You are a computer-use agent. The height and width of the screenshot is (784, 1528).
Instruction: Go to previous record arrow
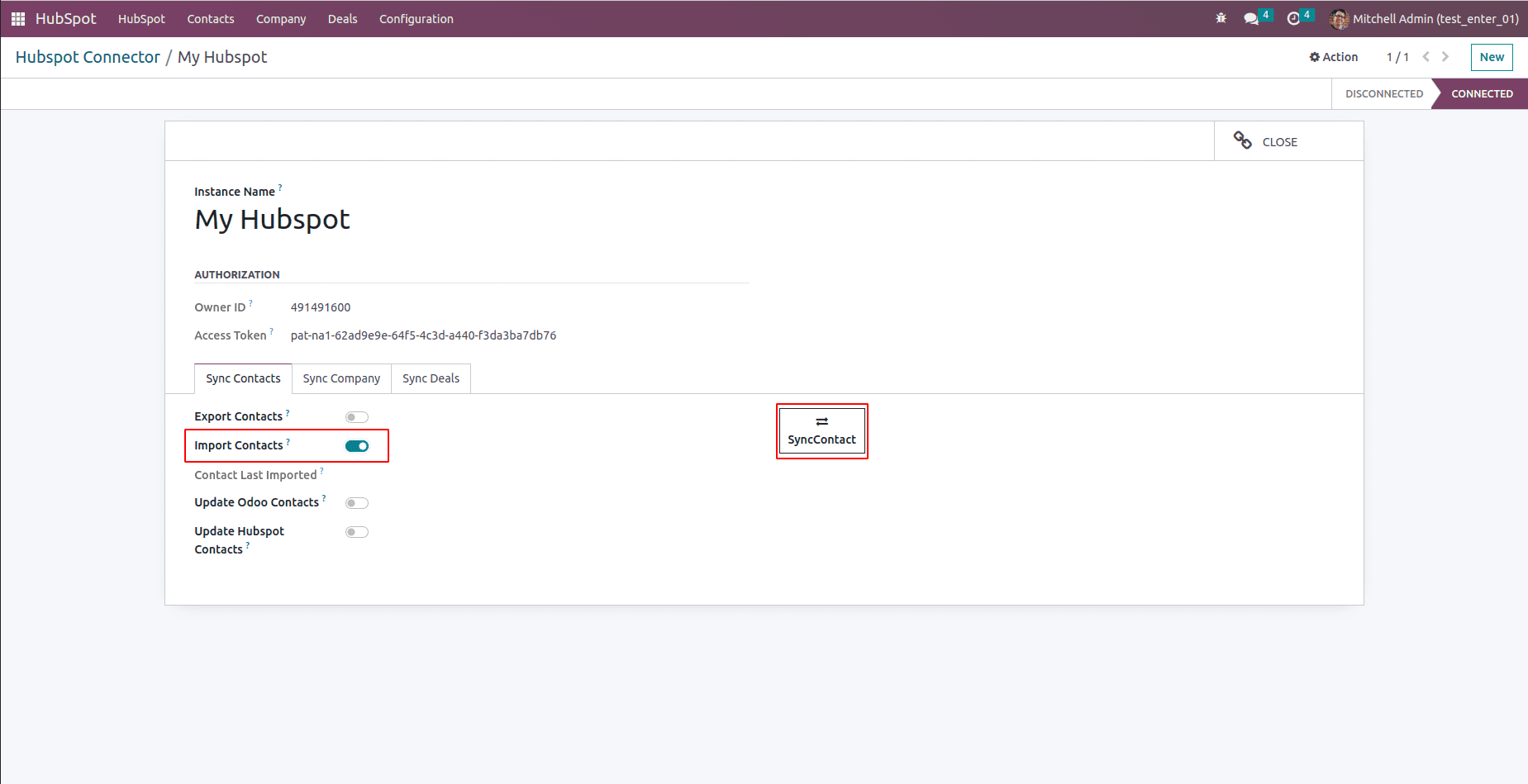click(x=1426, y=57)
